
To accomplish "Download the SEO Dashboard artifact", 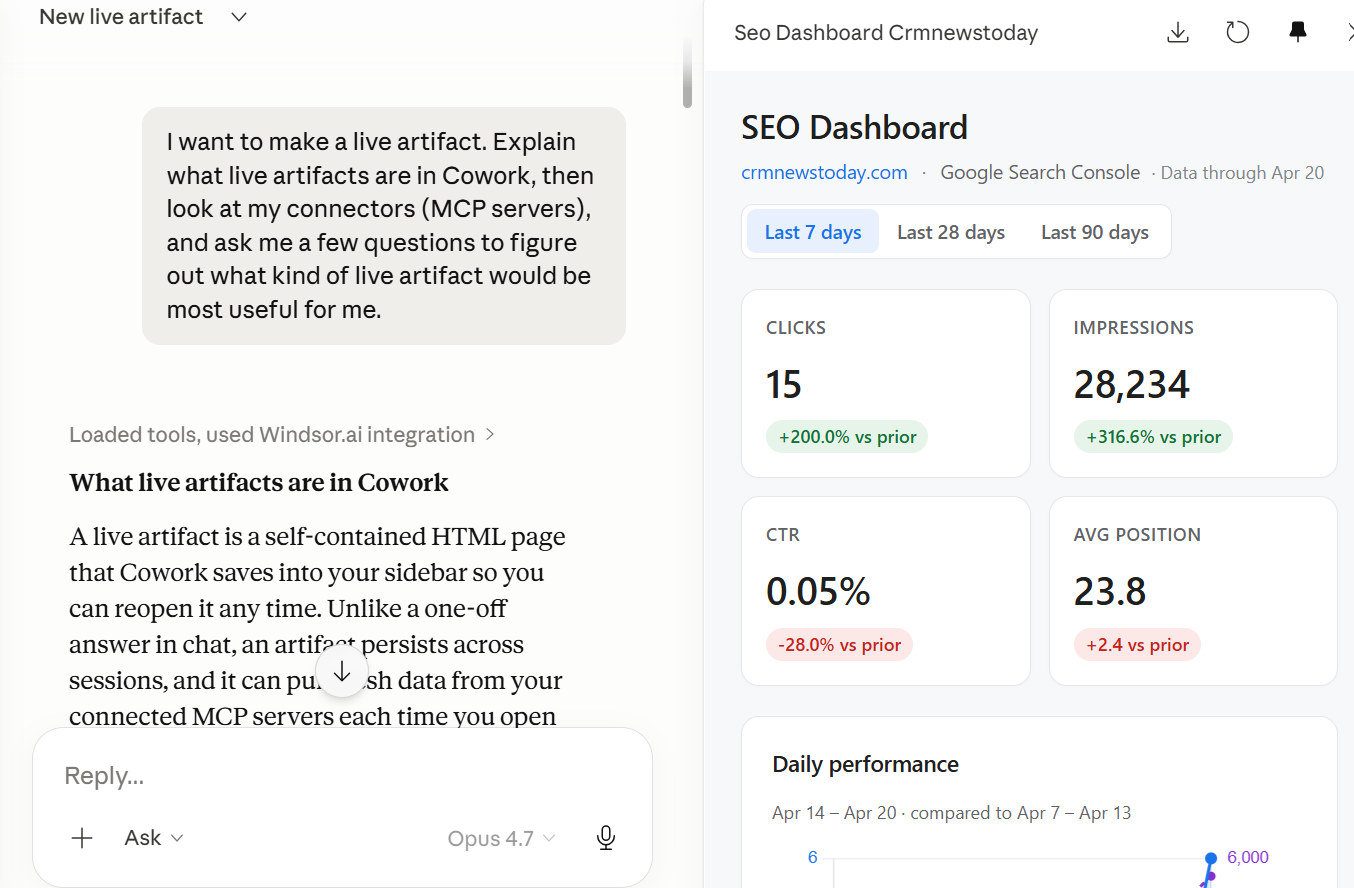I will [x=1177, y=32].
